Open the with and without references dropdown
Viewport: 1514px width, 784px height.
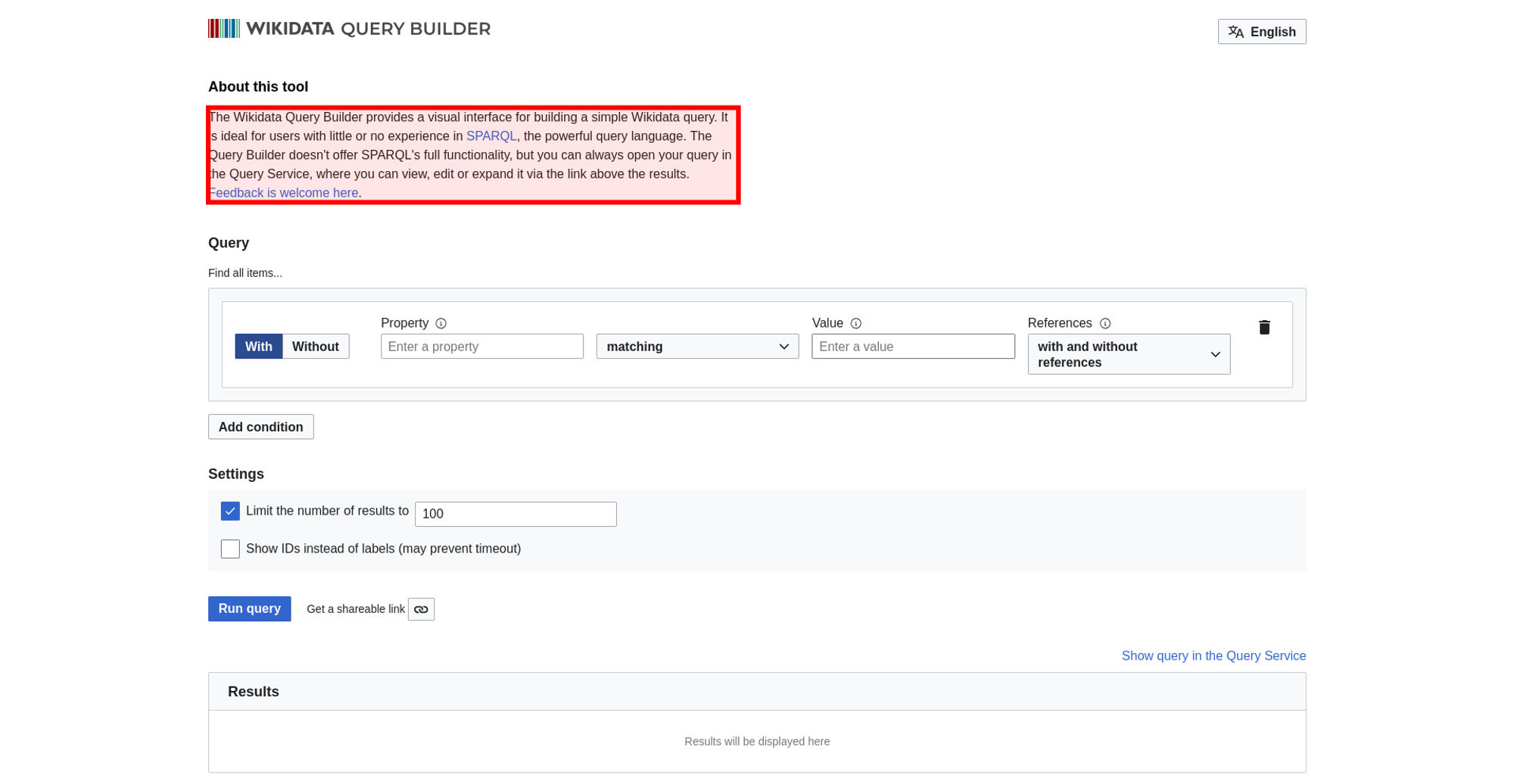point(1129,354)
